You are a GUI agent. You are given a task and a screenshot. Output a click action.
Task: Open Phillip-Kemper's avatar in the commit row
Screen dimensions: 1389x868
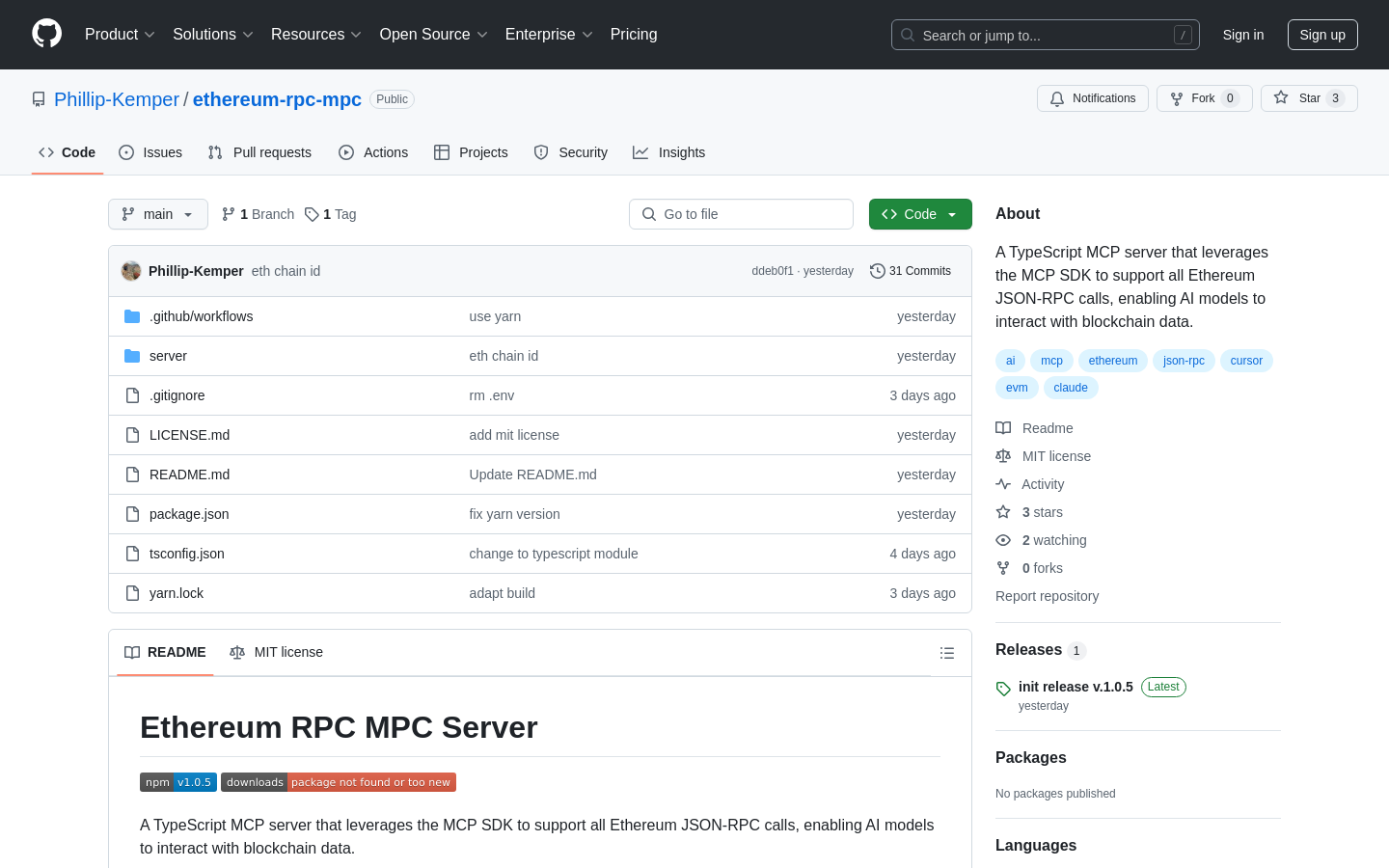pos(131,271)
